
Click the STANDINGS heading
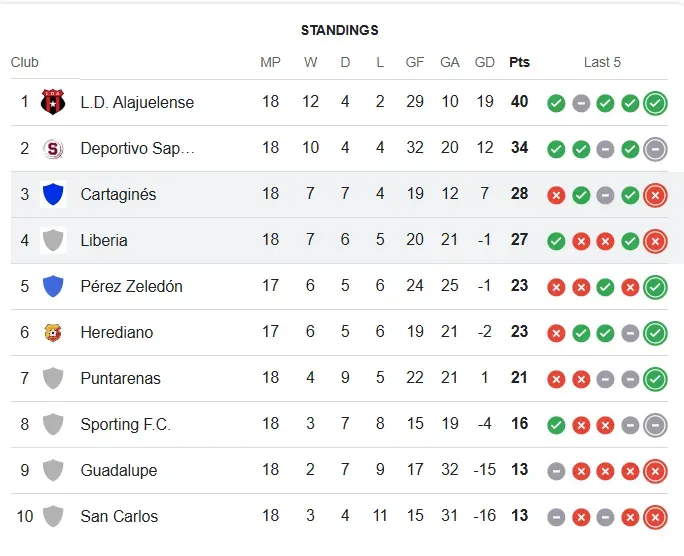click(340, 30)
